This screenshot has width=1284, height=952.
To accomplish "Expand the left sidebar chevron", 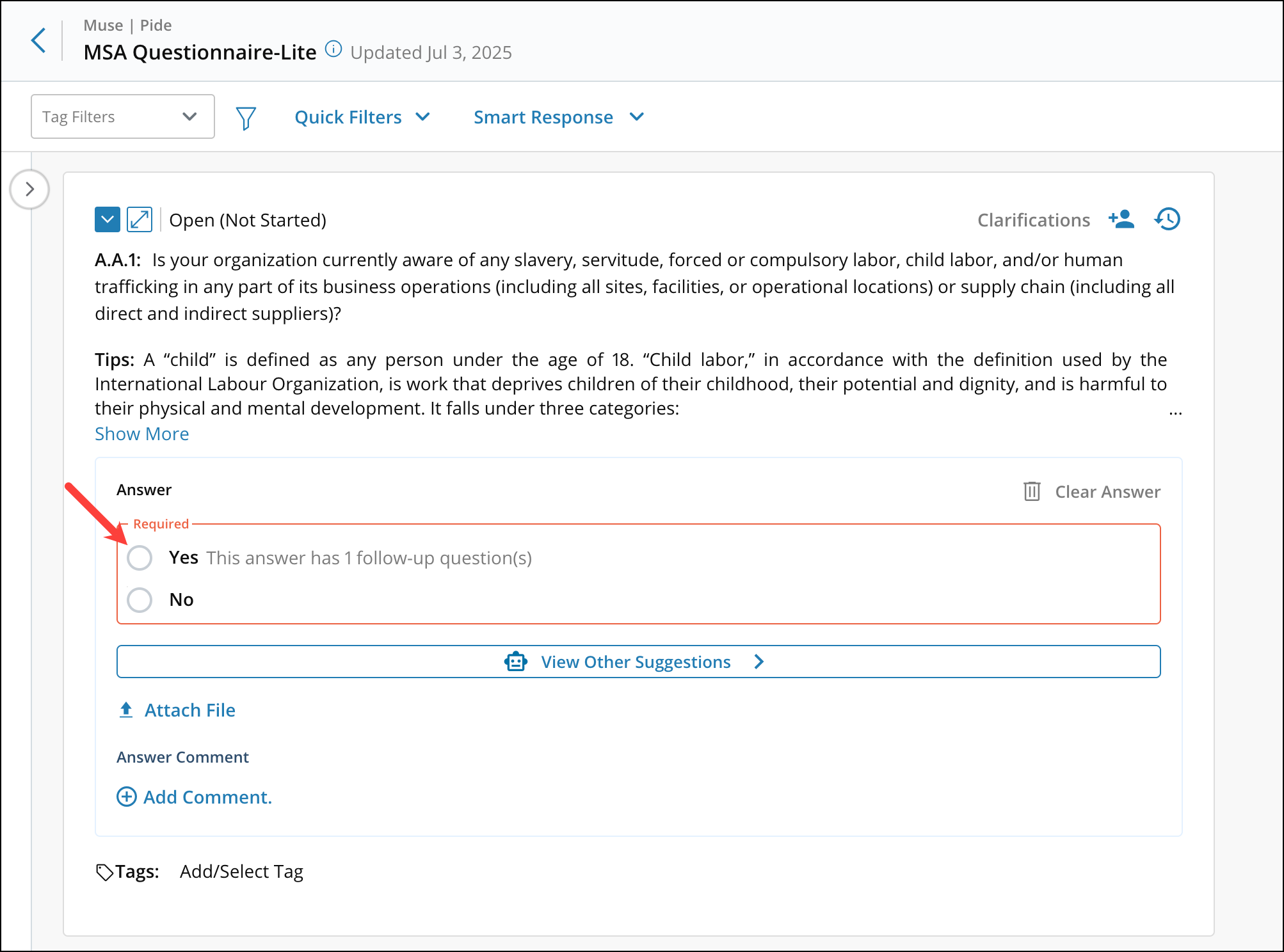I will click(29, 189).
